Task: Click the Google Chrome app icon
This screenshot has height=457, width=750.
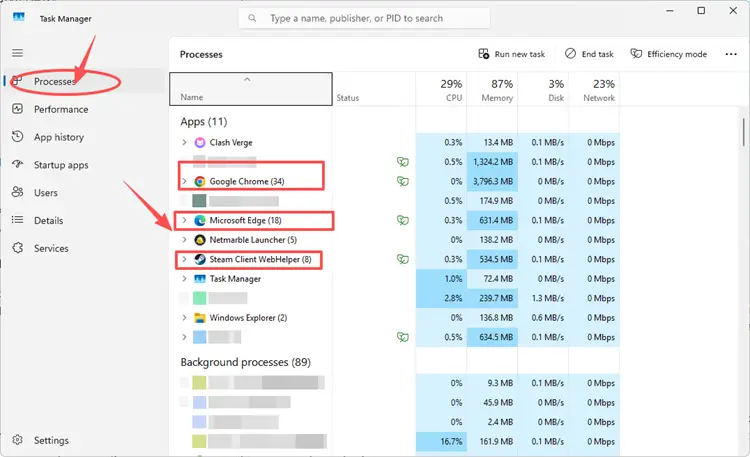Action: 200,181
